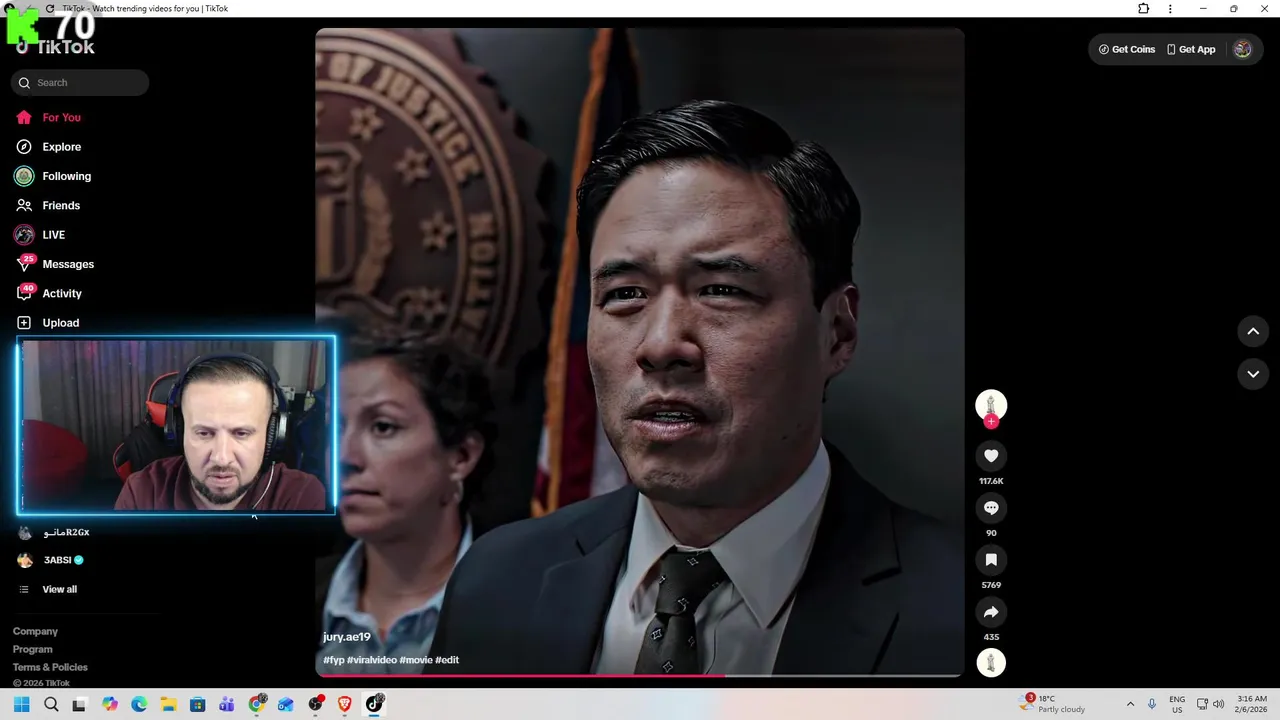This screenshot has width=1280, height=720.
Task: Open the volume speaker tray icon
Action: tap(1219, 704)
